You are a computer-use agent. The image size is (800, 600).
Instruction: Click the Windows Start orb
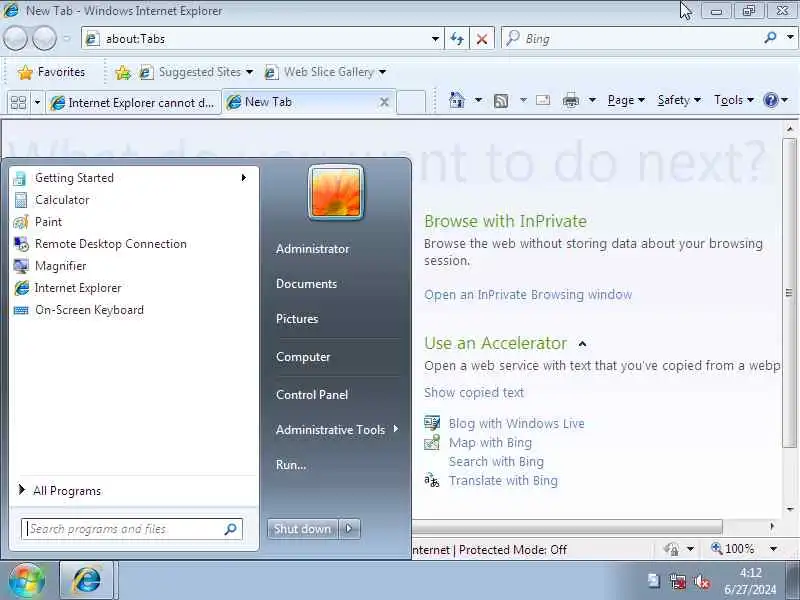click(26, 580)
